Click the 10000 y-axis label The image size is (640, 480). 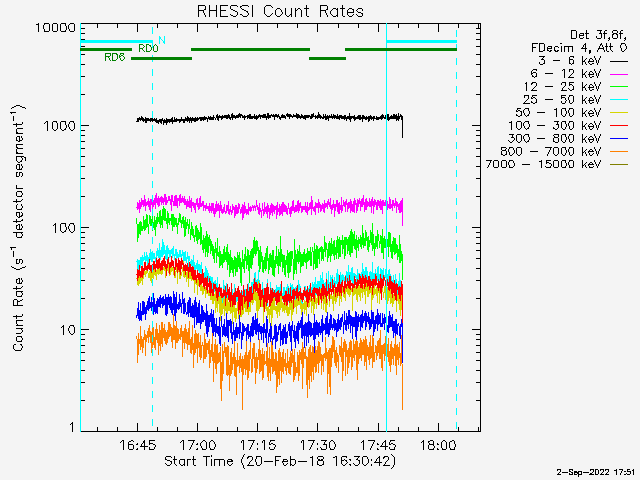pyautogui.click(x=56, y=28)
